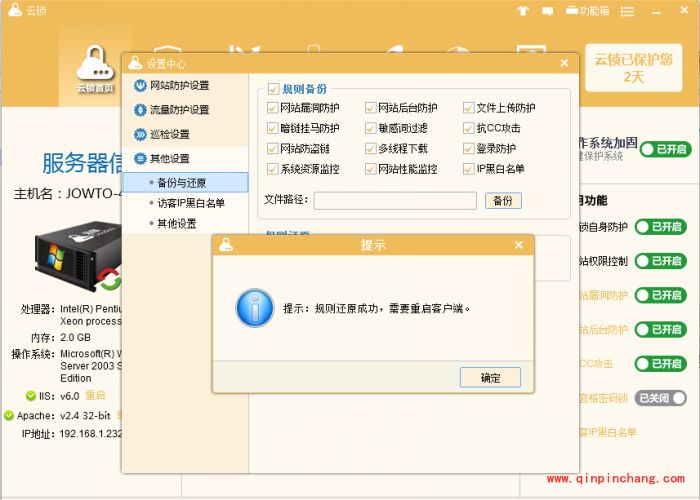Click the 重启 link next to IIS
The height and width of the screenshot is (500, 700).
(95, 396)
